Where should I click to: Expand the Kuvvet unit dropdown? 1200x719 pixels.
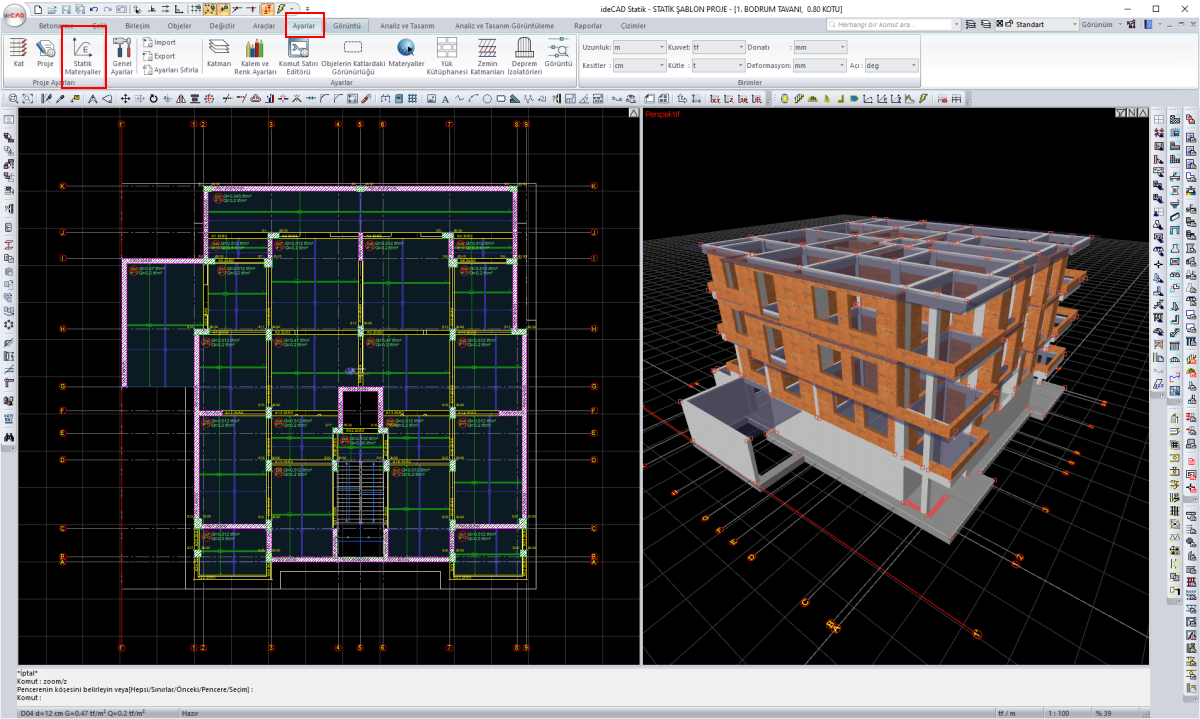click(x=740, y=47)
